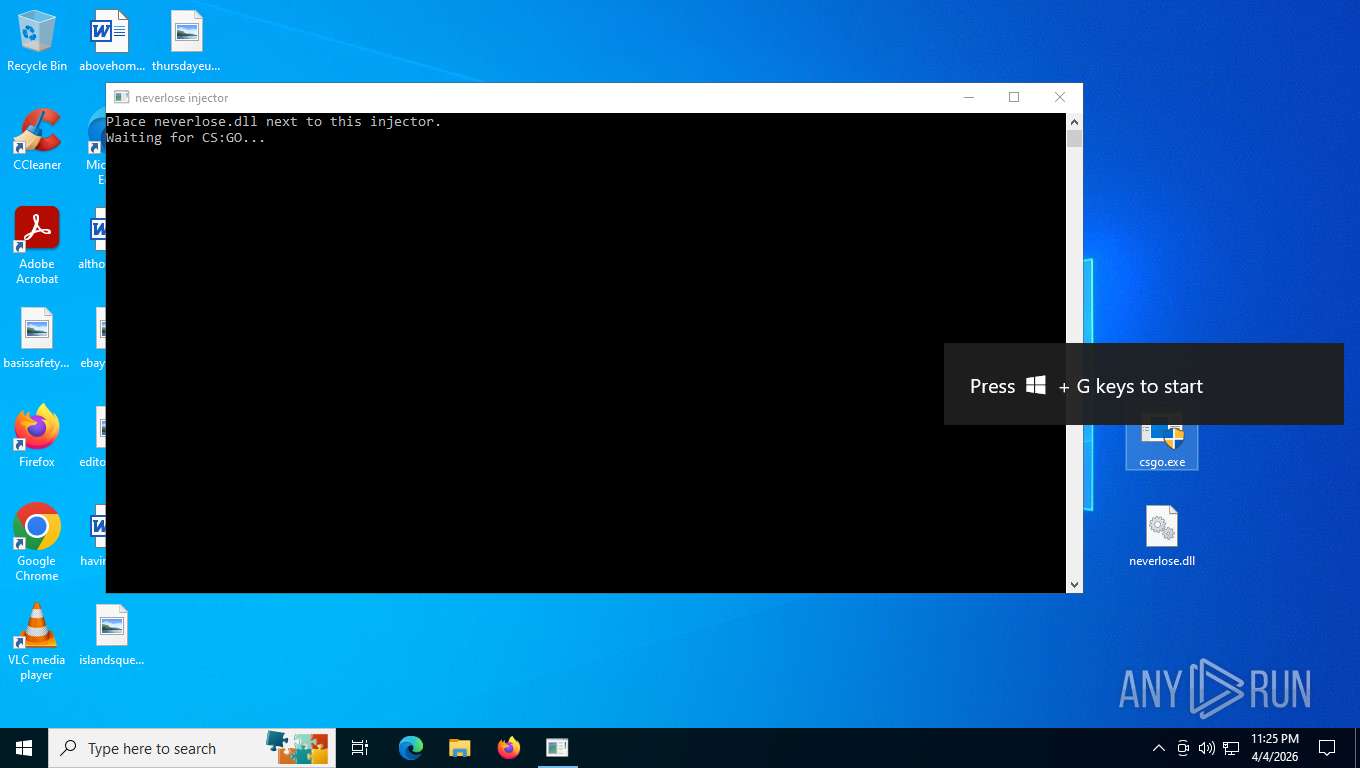Maximize the neverlose injector window
The width and height of the screenshot is (1360, 768).
(1014, 97)
